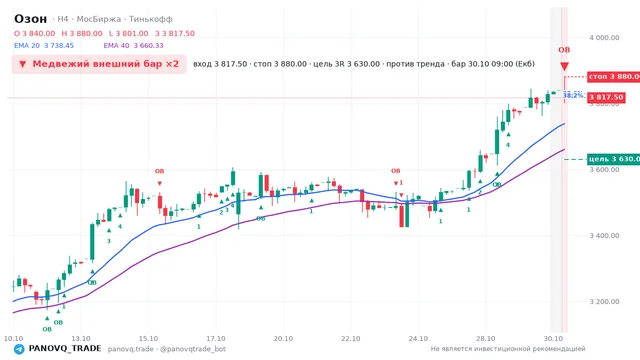Click the close value 'З 3 817.50'
The width and height of the screenshot is (640, 360).
tap(175, 33)
